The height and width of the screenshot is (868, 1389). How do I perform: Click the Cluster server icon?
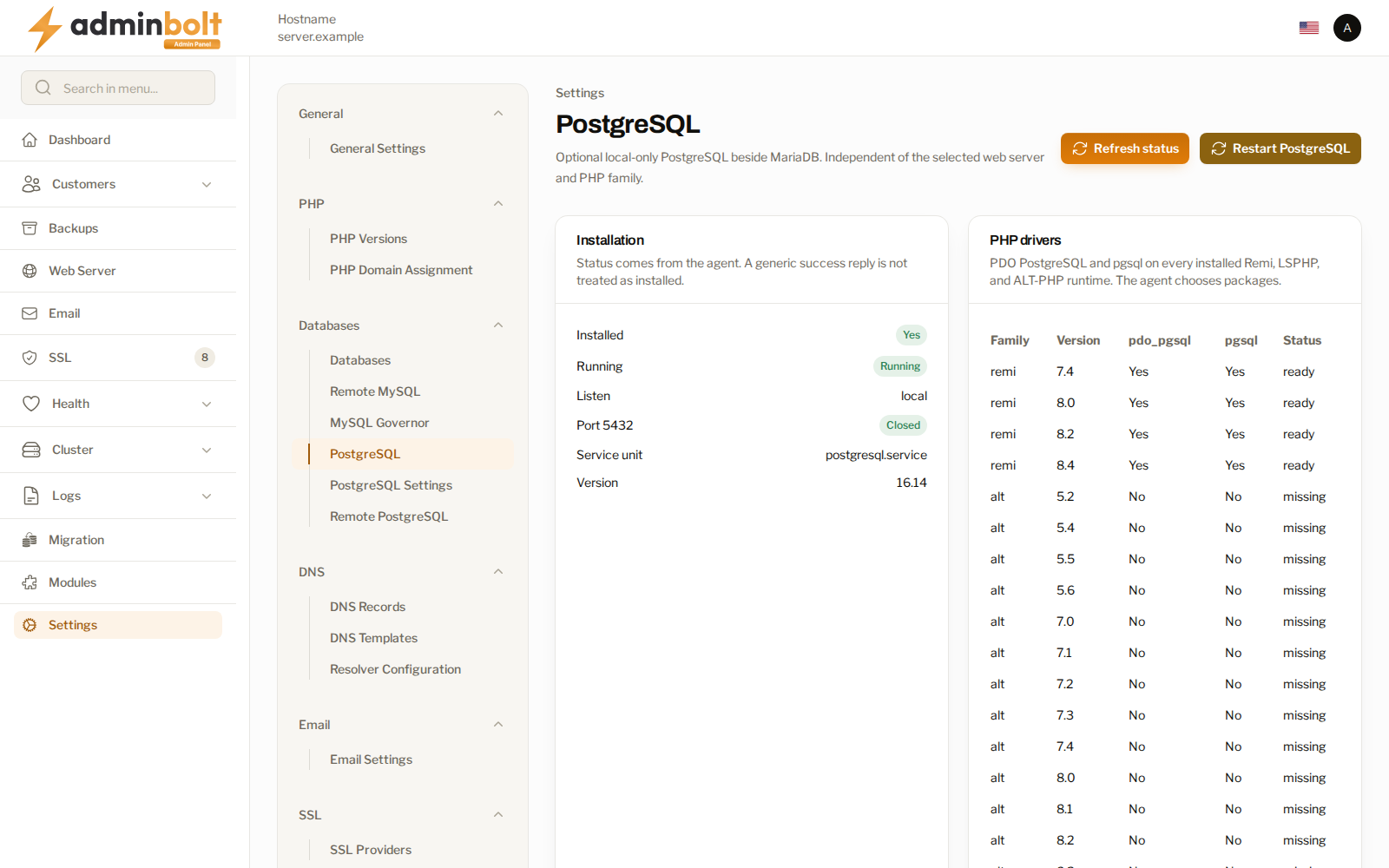(x=31, y=450)
